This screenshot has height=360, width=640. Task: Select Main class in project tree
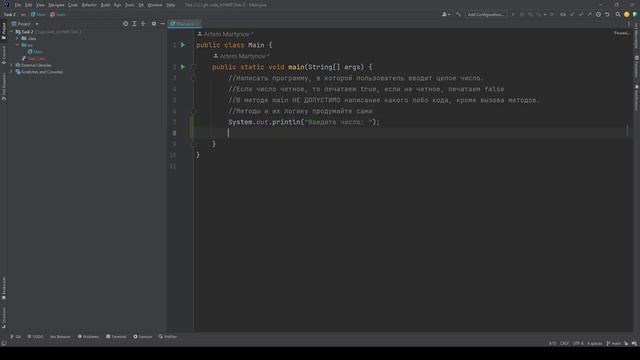click(35, 52)
